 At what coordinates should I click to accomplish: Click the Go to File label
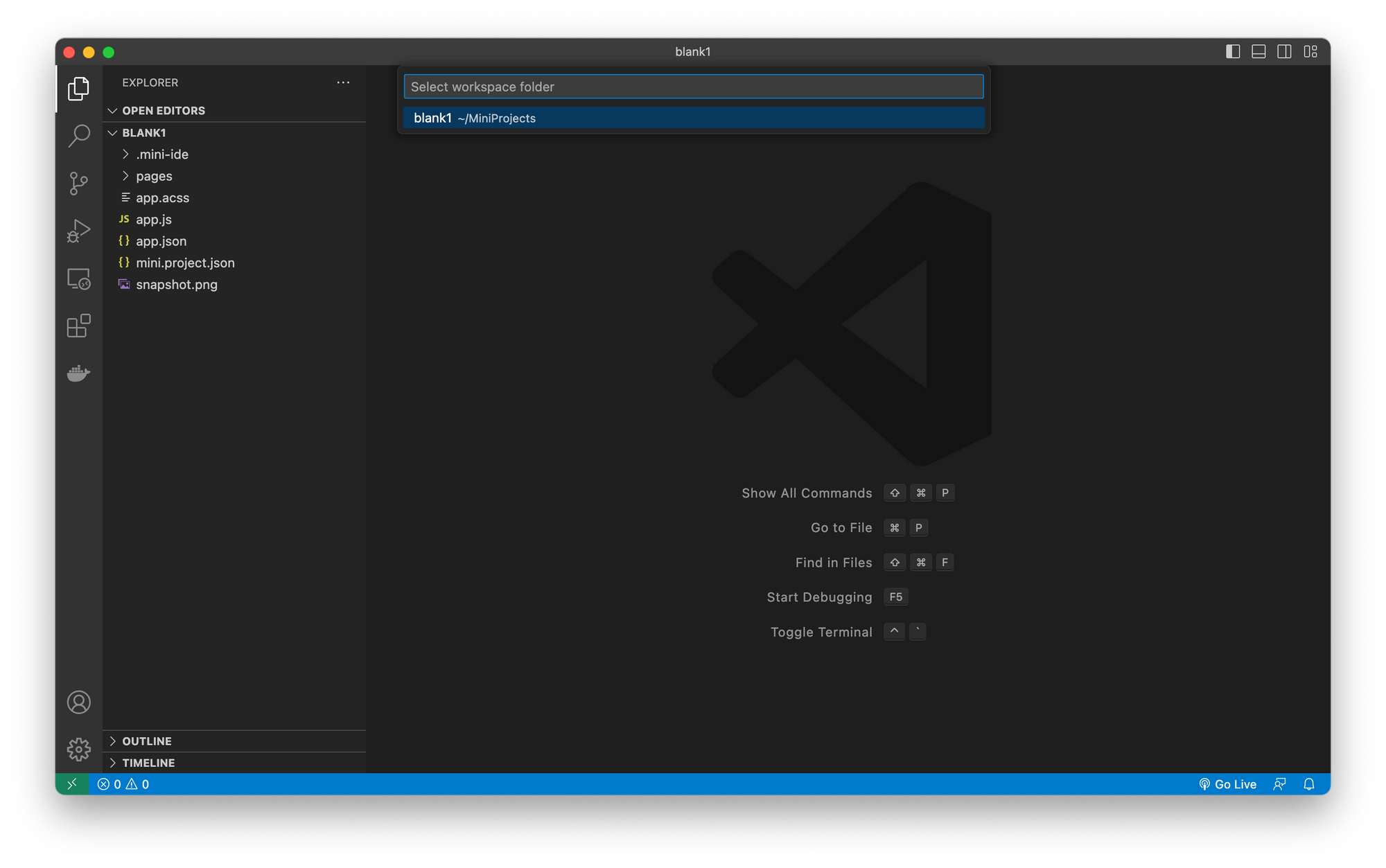841,528
